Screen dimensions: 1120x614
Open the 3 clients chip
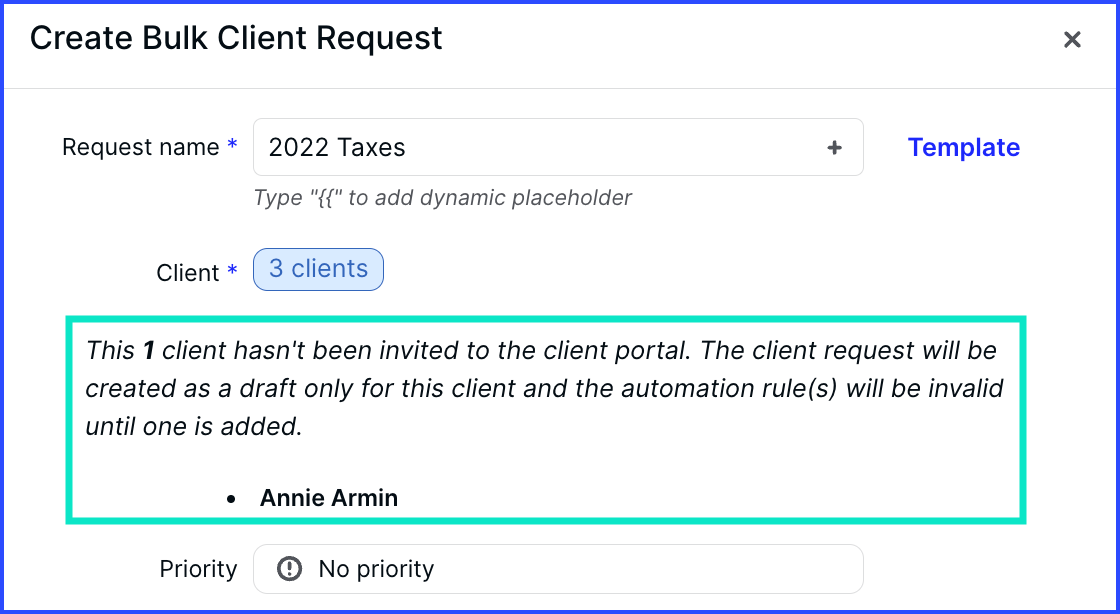318,269
